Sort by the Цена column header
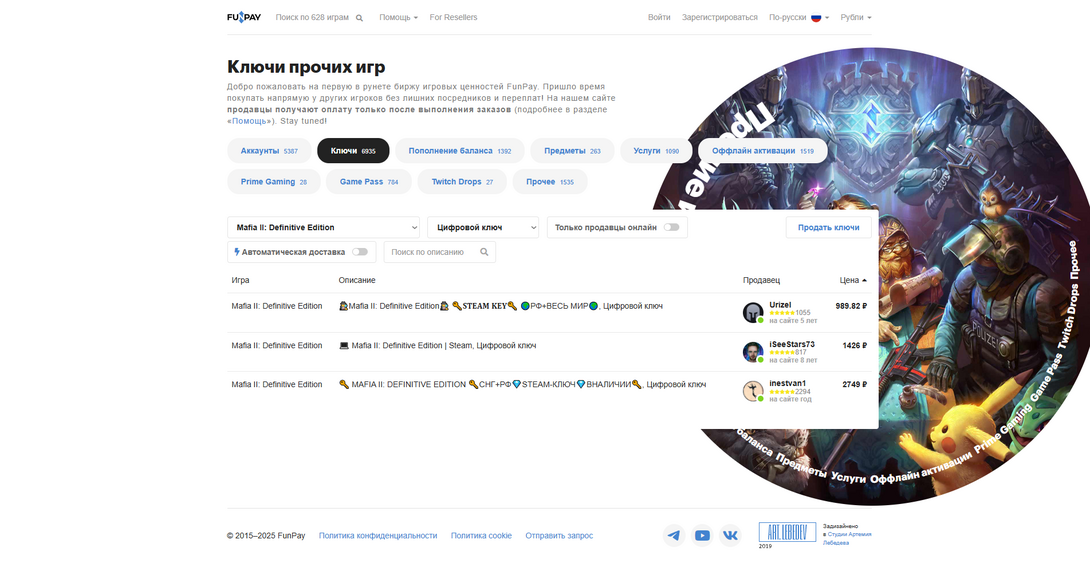The height and width of the screenshot is (563, 1090). pos(853,280)
